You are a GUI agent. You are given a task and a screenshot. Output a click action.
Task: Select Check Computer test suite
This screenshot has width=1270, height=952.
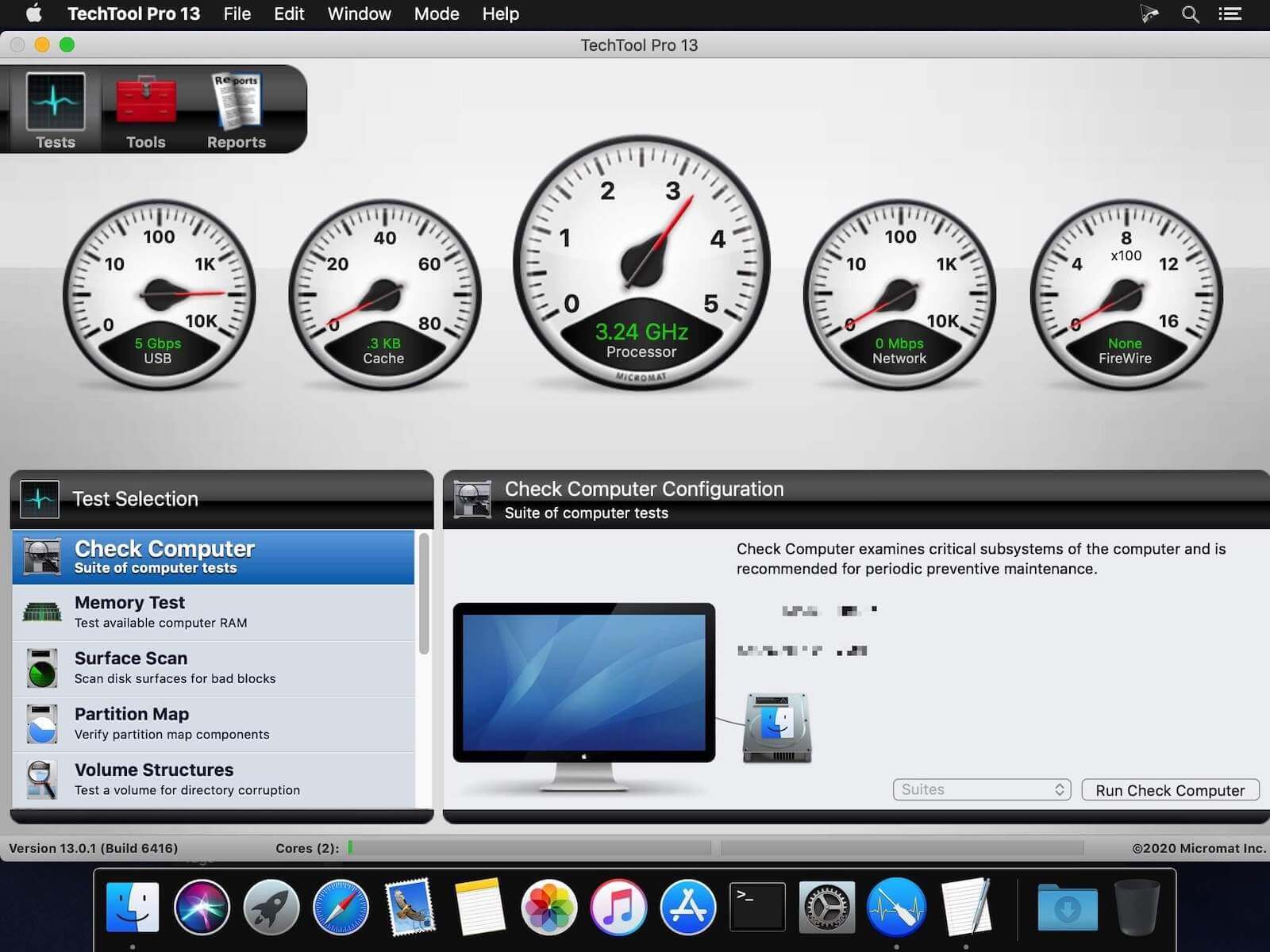point(213,557)
